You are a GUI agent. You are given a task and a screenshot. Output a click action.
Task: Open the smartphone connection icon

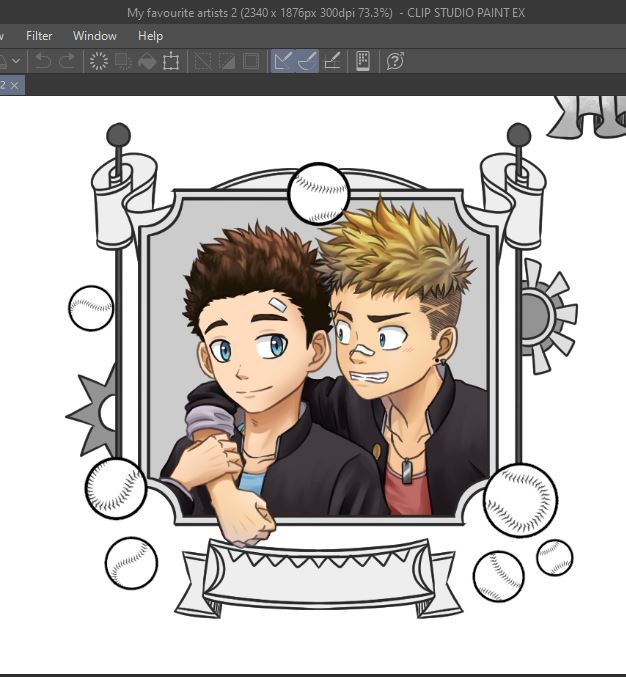pos(363,60)
